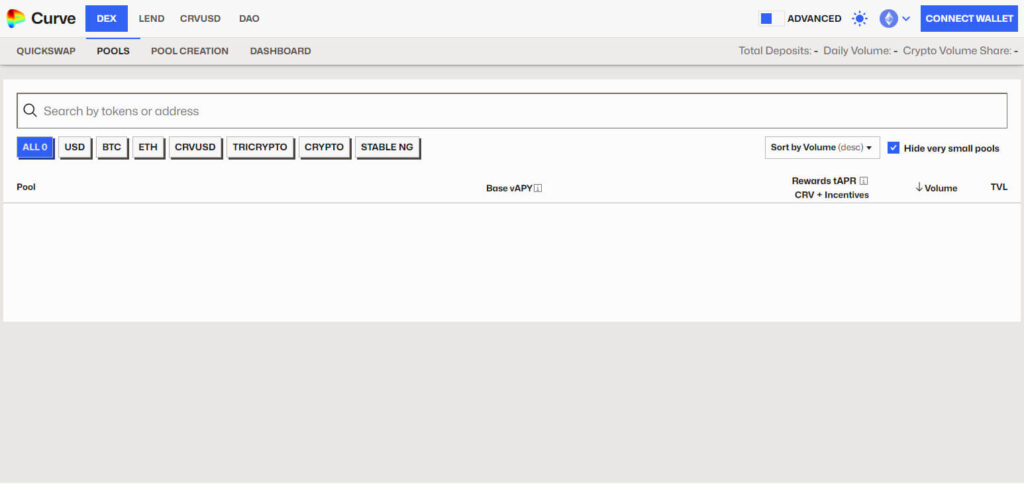Open the Dashboard page
Viewport: 1024px width, 484px height.
(280, 51)
